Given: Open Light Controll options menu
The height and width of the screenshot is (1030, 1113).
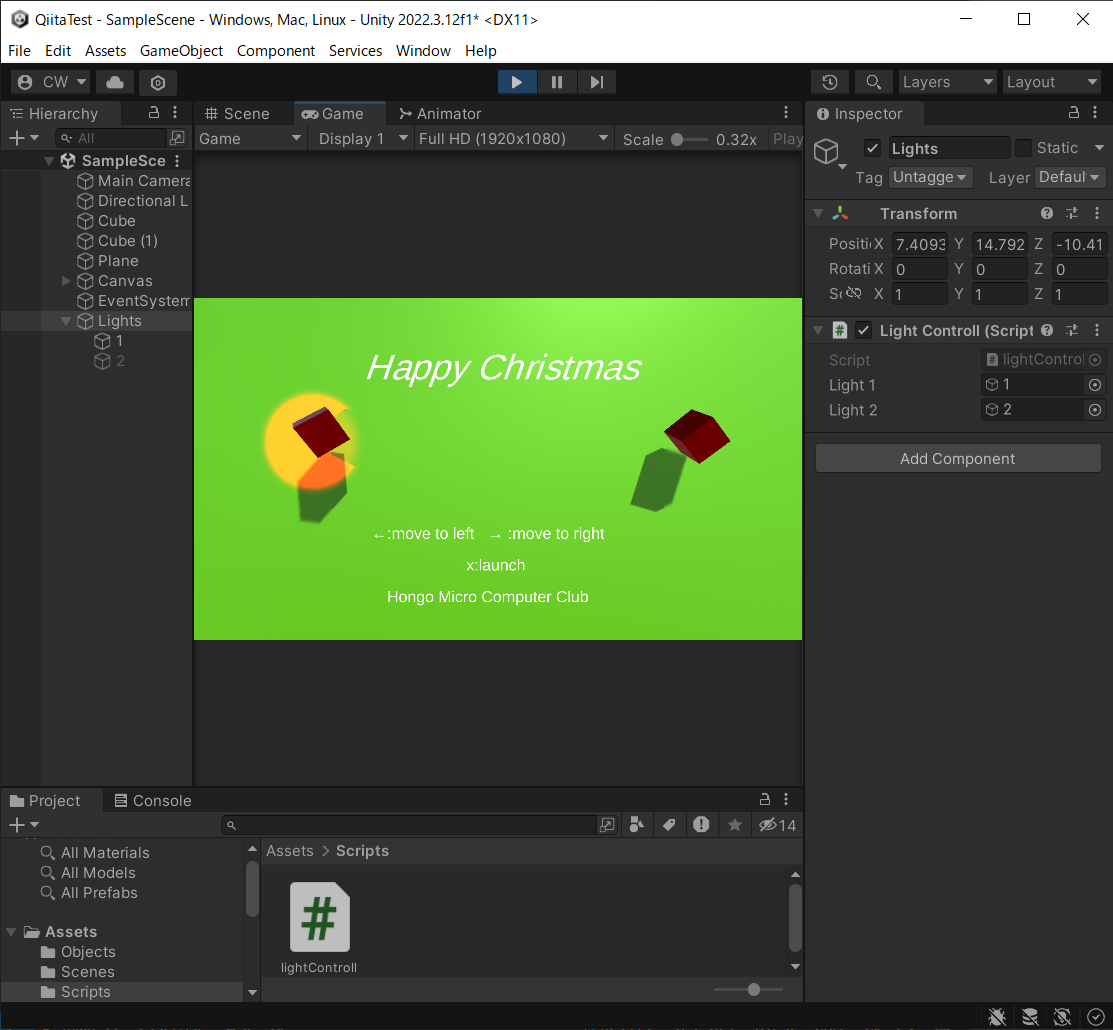Looking at the screenshot, I should [1097, 330].
